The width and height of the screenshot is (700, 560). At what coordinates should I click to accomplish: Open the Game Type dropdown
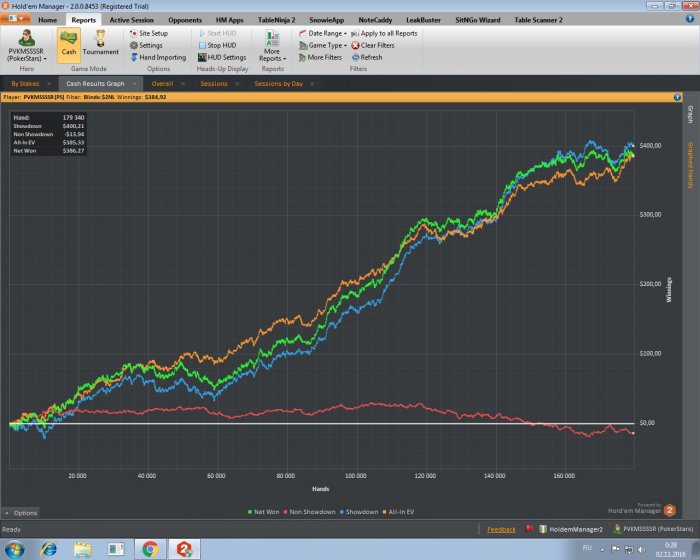322,45
